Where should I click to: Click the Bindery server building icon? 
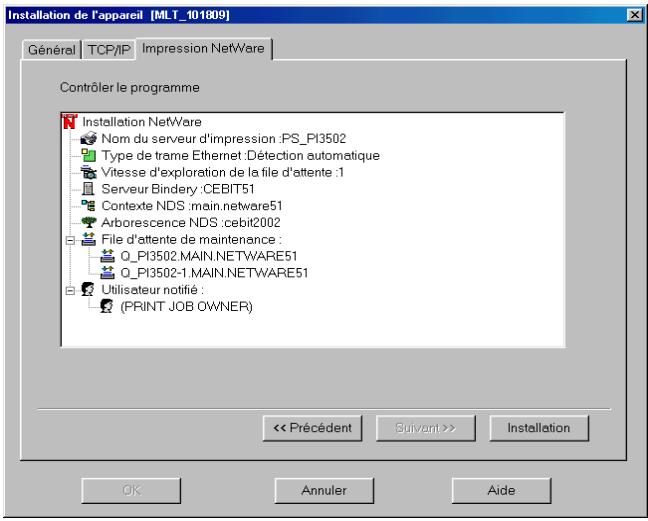[88, 189]
